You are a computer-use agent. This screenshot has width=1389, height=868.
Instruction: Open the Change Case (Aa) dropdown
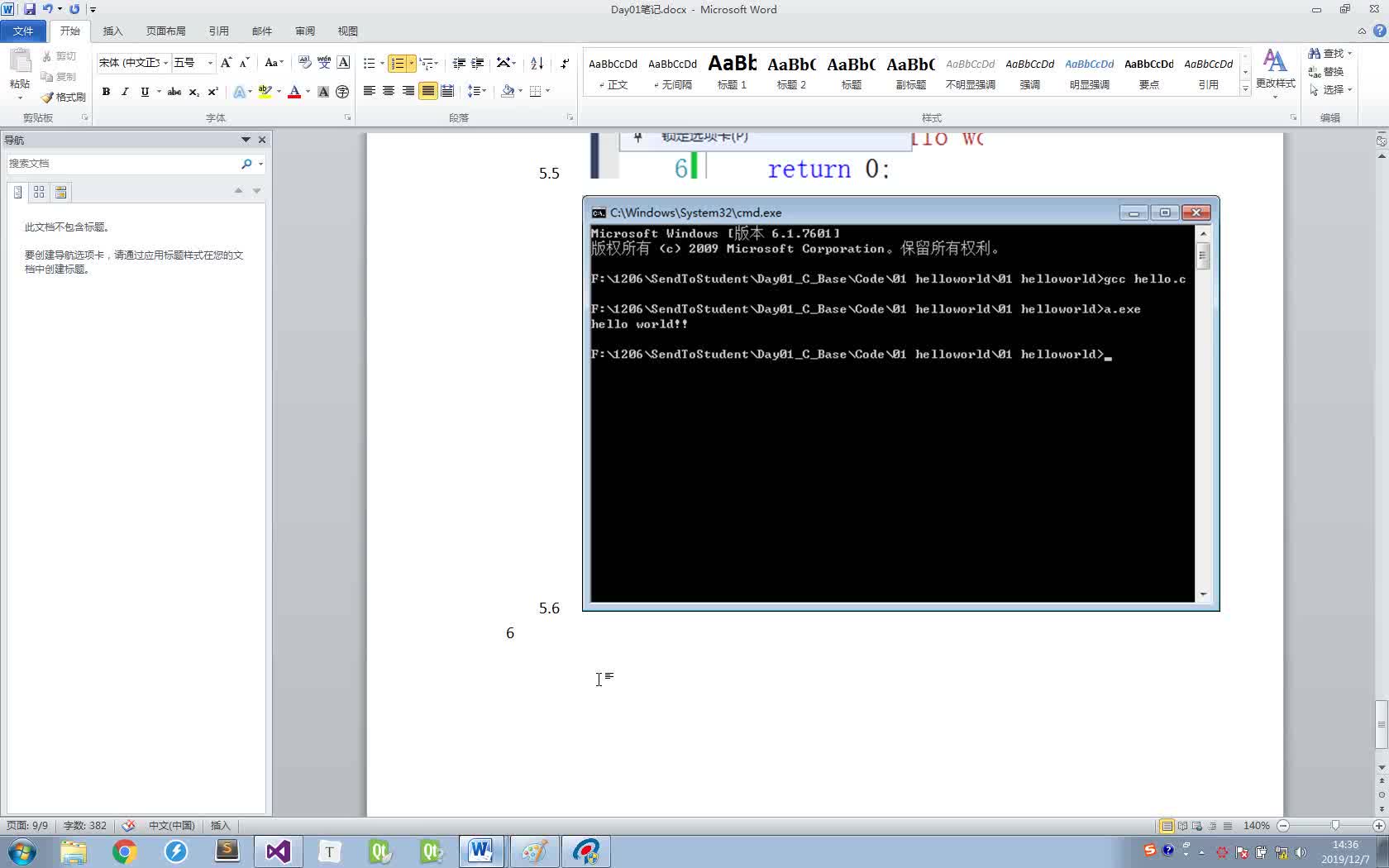pos(274,63)
